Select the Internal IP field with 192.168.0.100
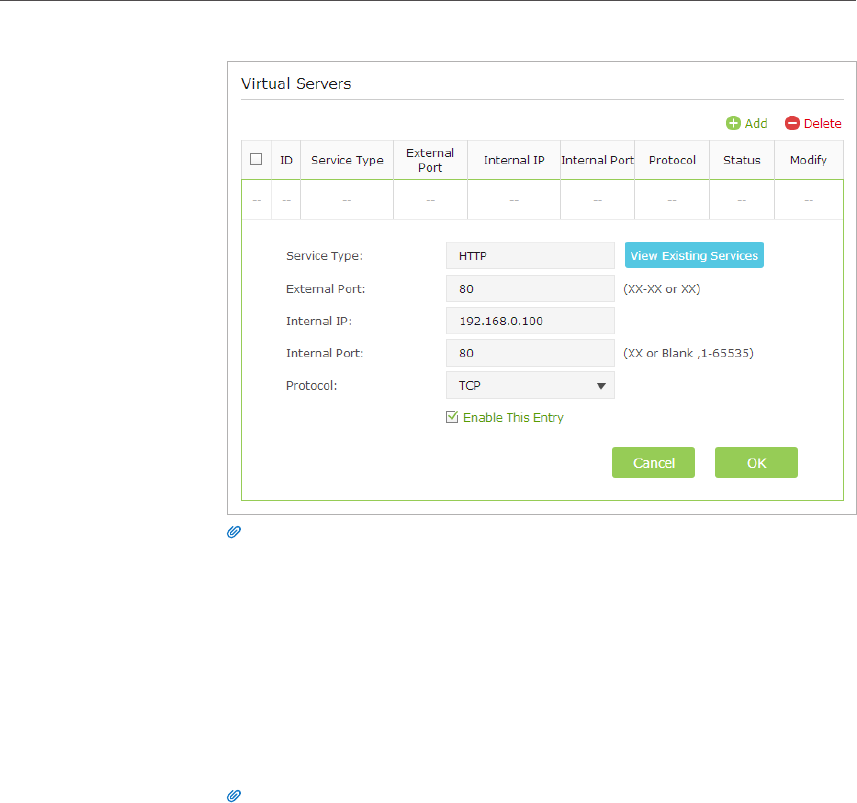This screenshot has width=857, height=803. tap(530, 321)
